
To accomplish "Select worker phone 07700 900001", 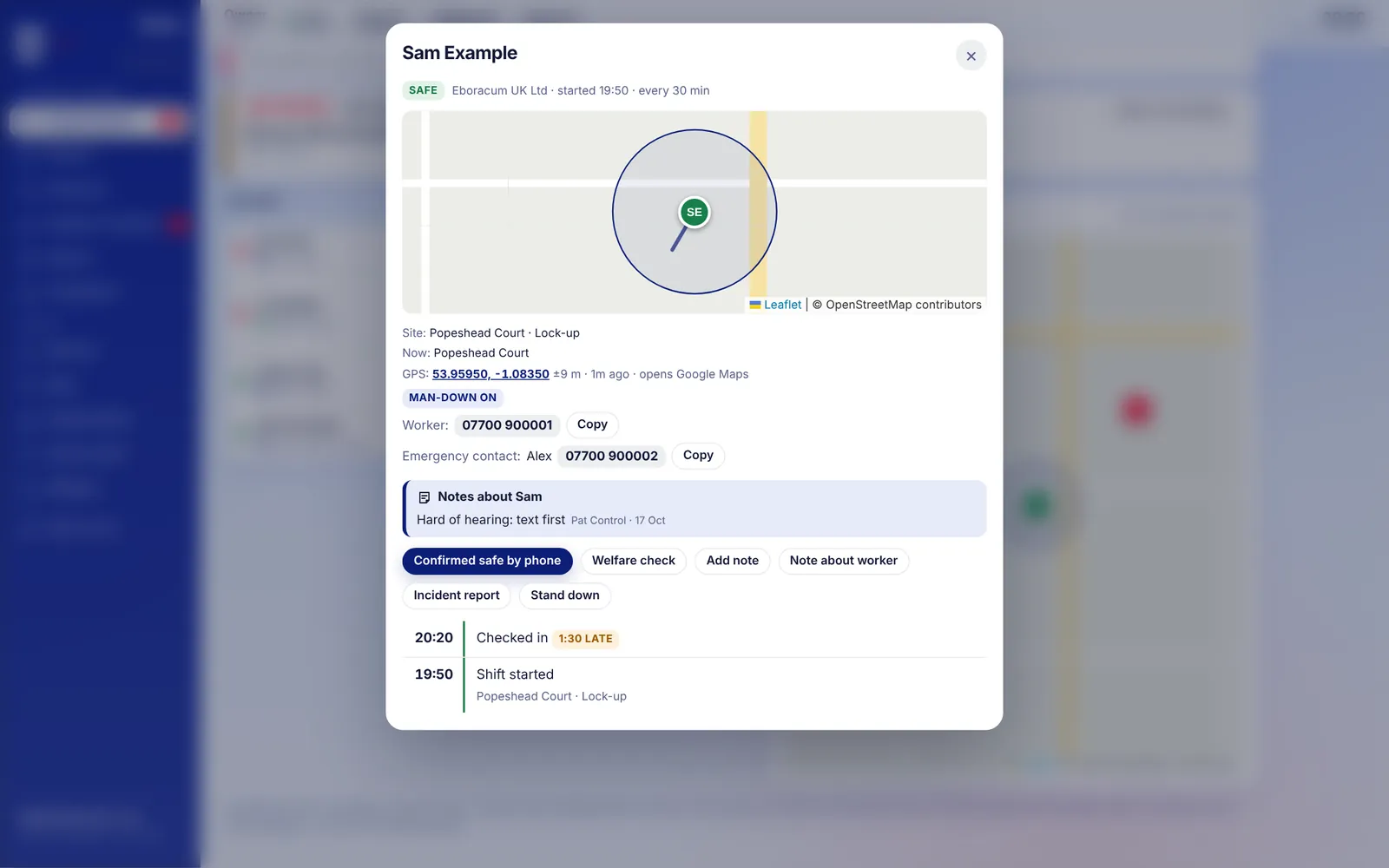I will coord(507,425).
